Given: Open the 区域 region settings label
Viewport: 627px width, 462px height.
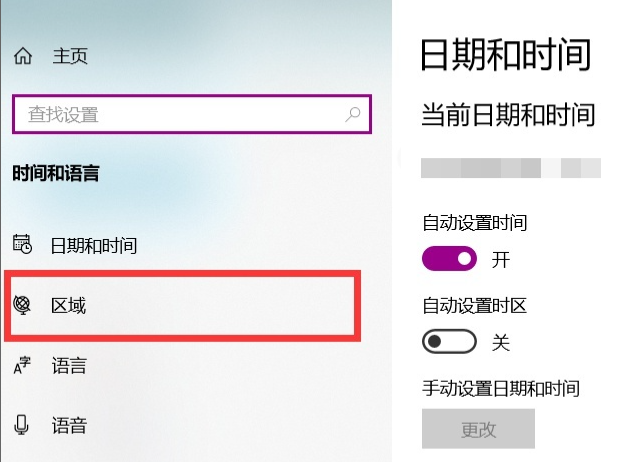Looking at the screenshot, I should point(69,305).
